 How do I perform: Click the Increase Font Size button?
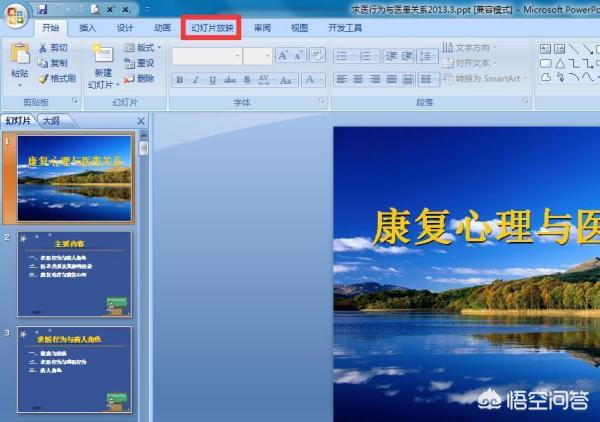click(284, 56)
